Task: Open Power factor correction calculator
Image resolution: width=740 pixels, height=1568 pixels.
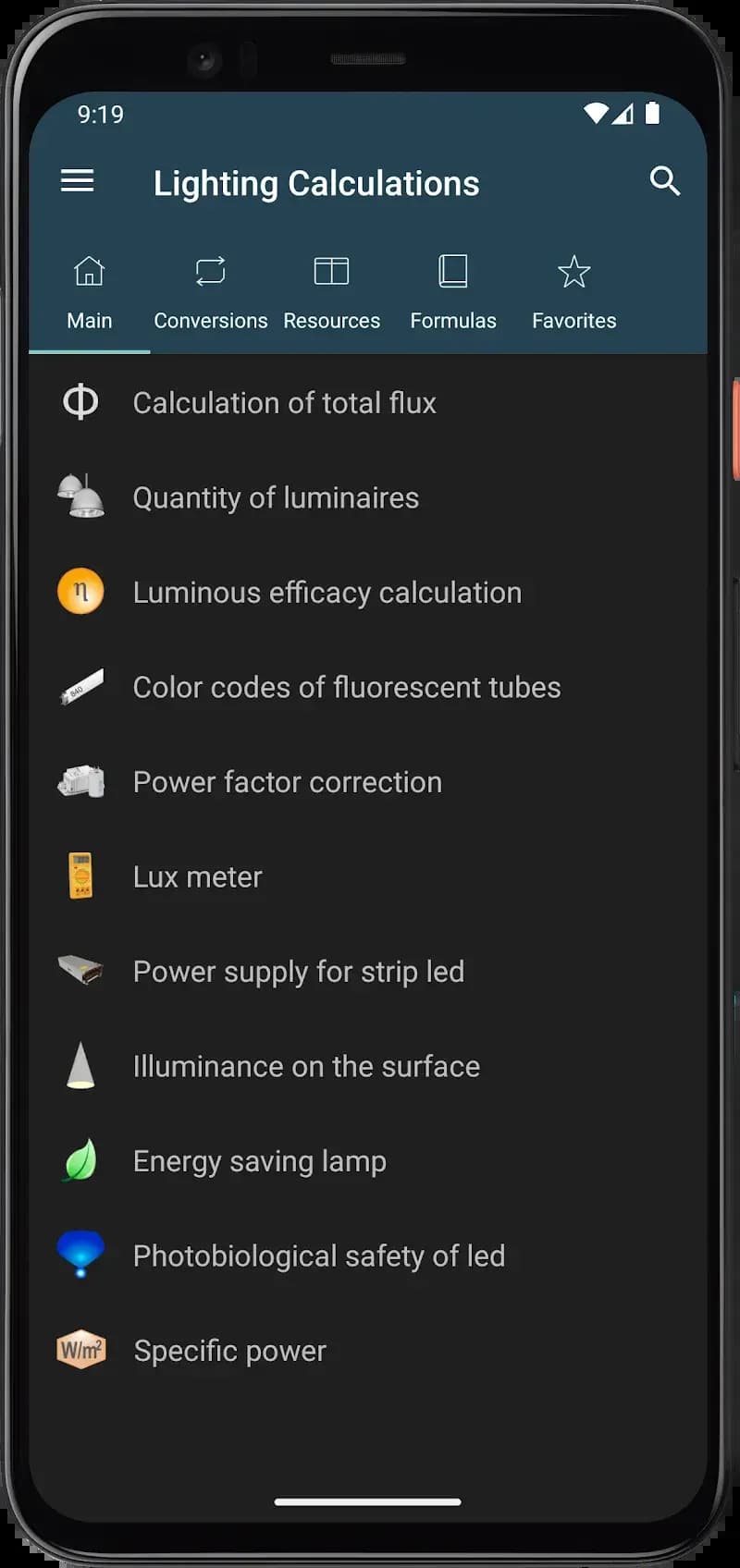Action: [288, 782]
